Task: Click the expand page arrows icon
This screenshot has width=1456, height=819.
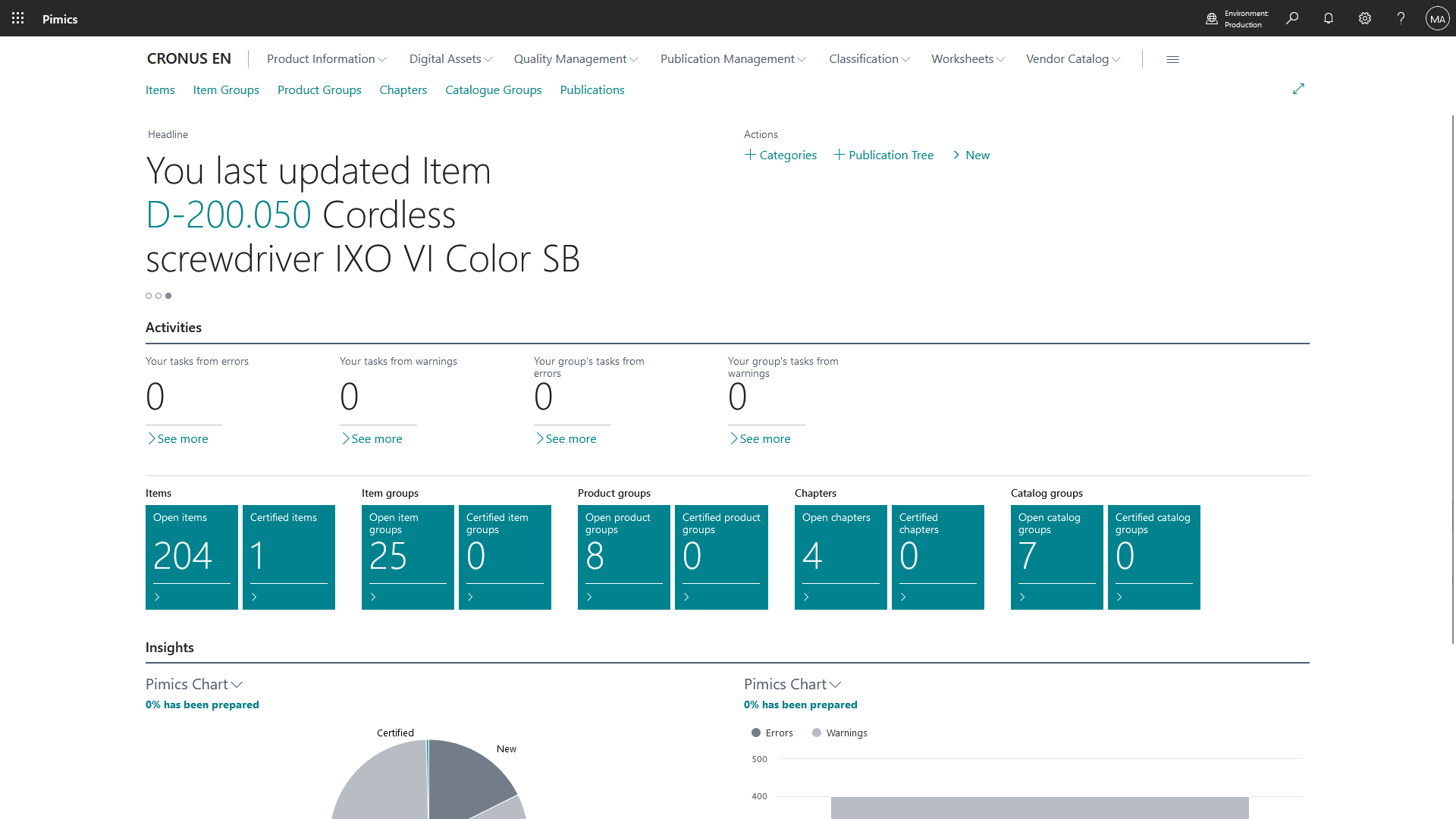Action: [x=1298, y=89]
